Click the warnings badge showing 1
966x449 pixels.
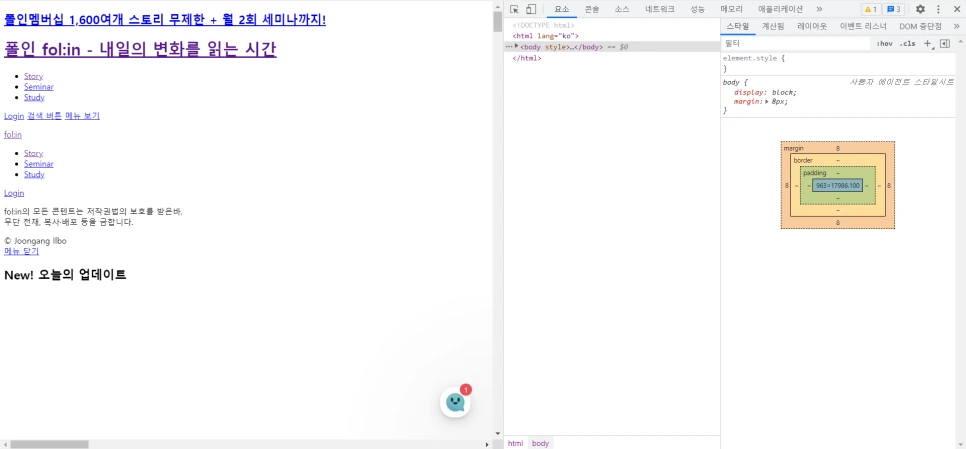[871, 9]
